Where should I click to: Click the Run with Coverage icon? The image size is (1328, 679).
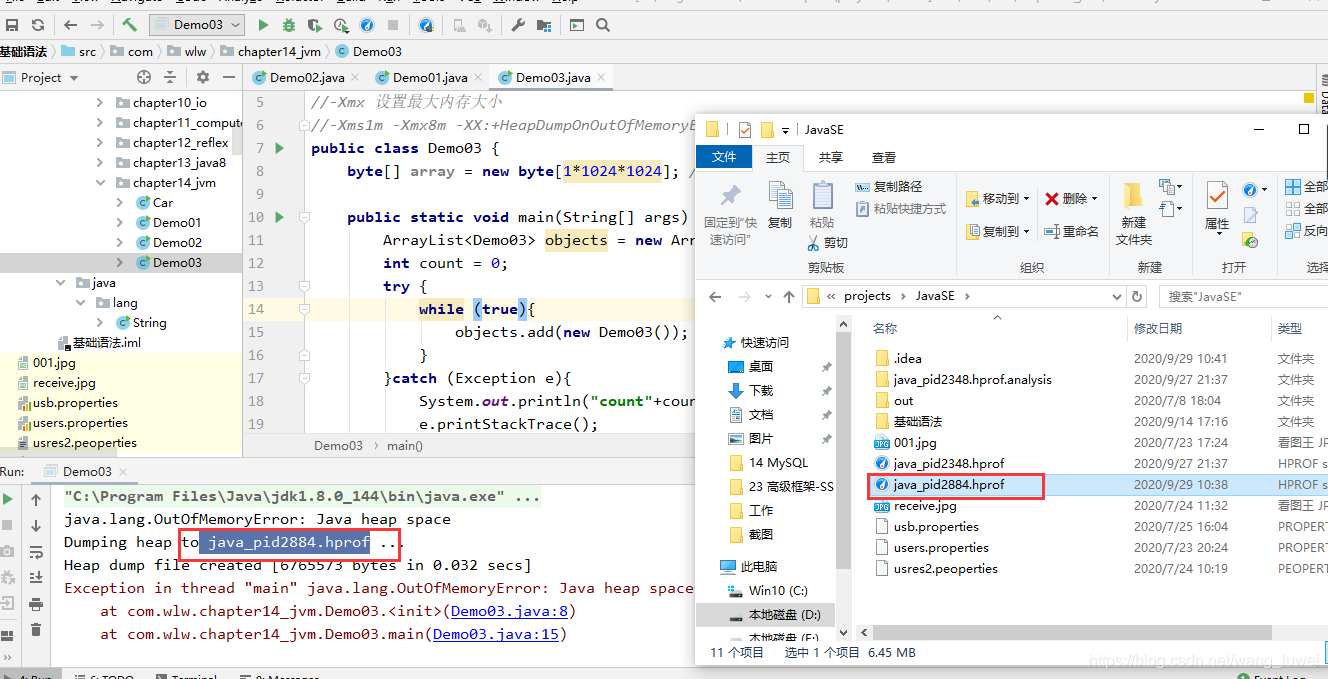pos(315,25)
